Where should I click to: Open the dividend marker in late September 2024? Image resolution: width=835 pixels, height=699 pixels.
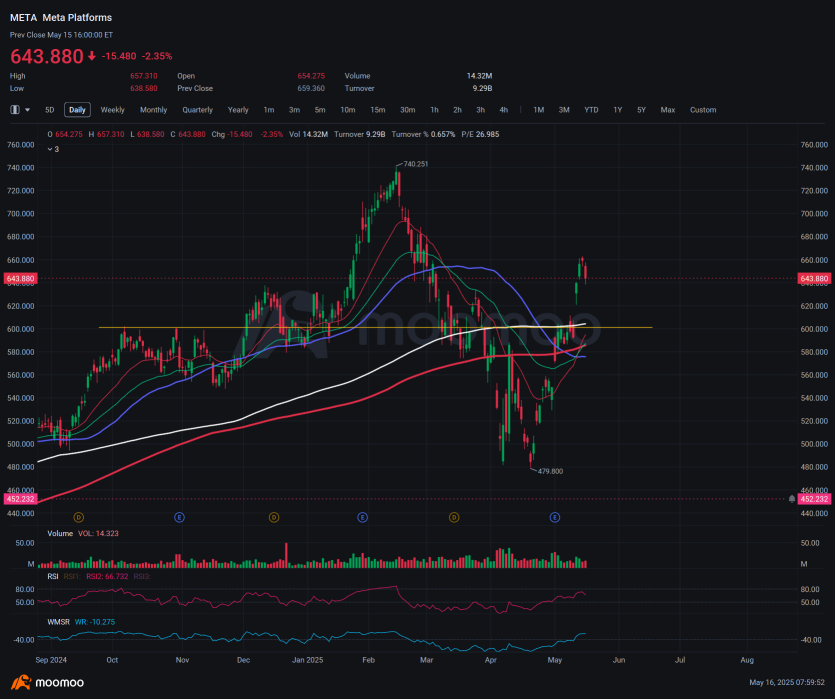79,517
